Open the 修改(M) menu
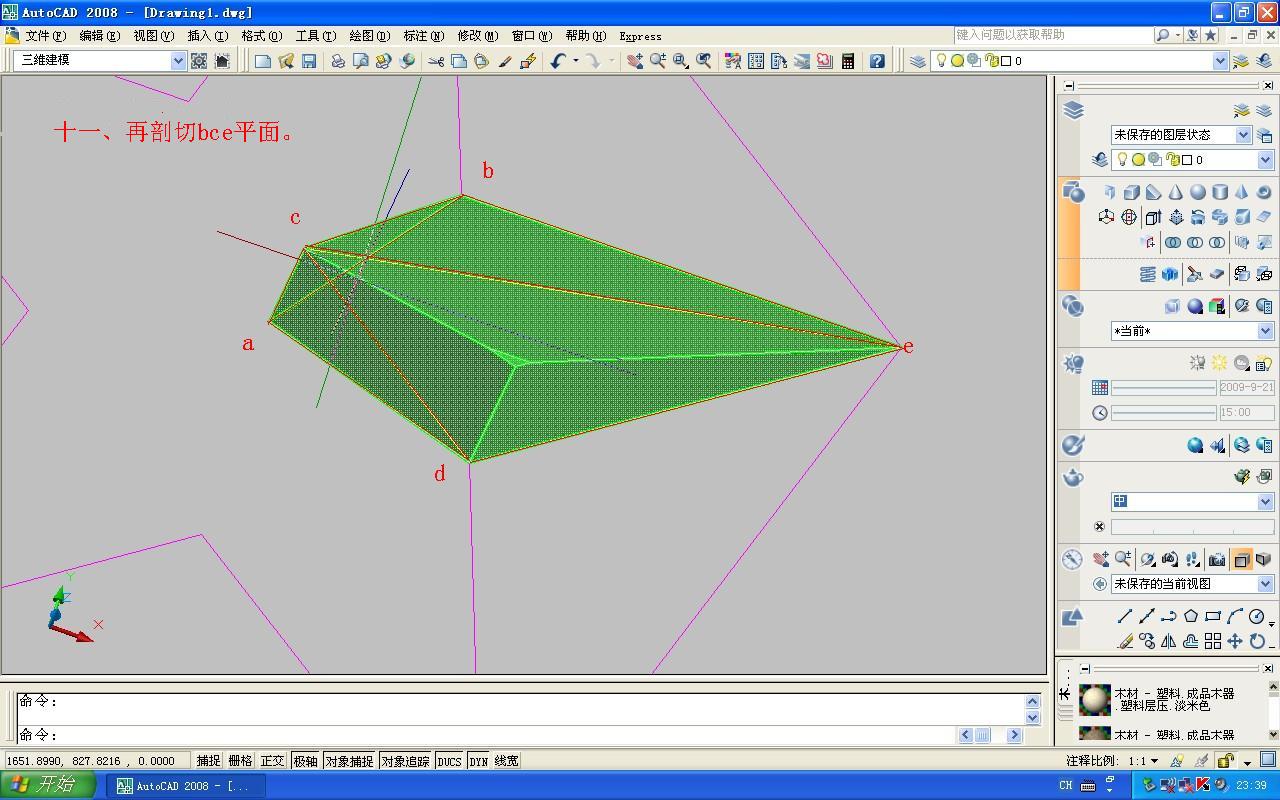 click(x=477, y=36)
